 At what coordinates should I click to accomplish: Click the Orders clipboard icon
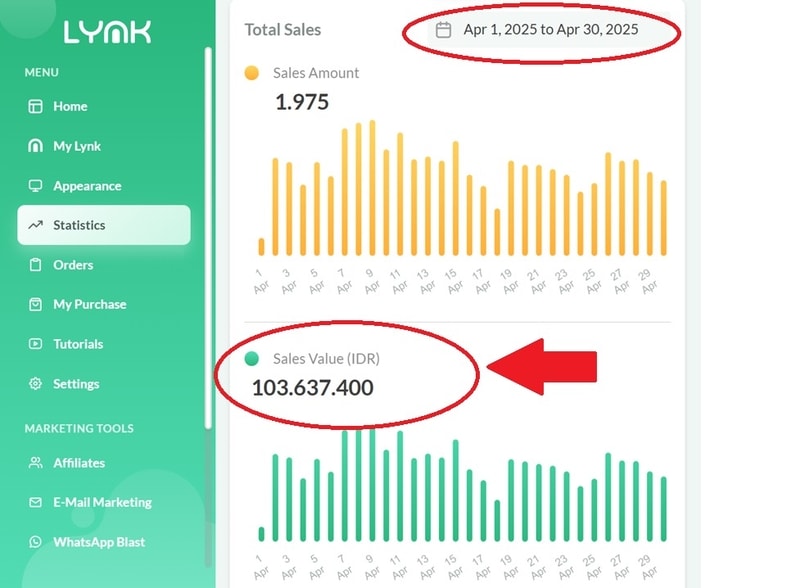point(36,265)
